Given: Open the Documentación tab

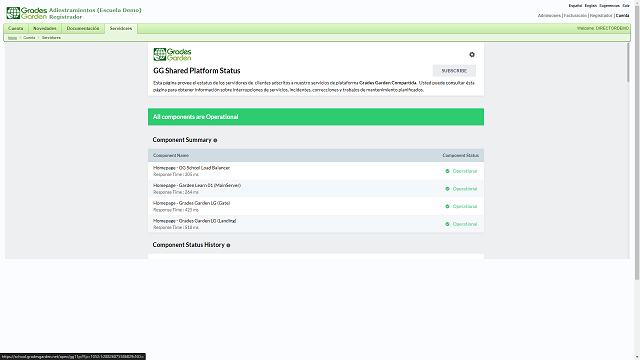Looking at the screenshot, I should (83, 29).
